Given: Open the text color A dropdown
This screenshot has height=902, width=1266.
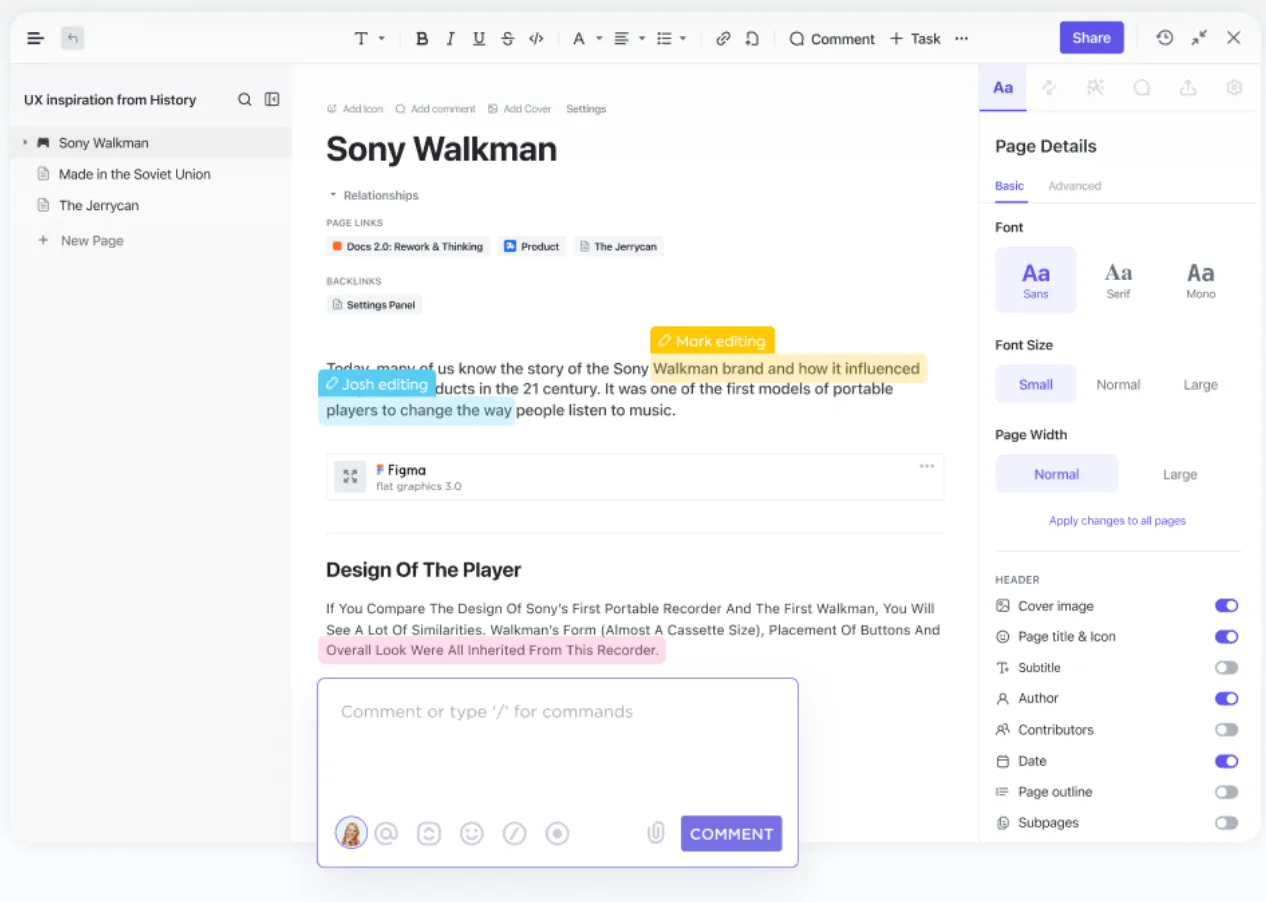Looking at the screenshot, I should (x=586, y=39).
